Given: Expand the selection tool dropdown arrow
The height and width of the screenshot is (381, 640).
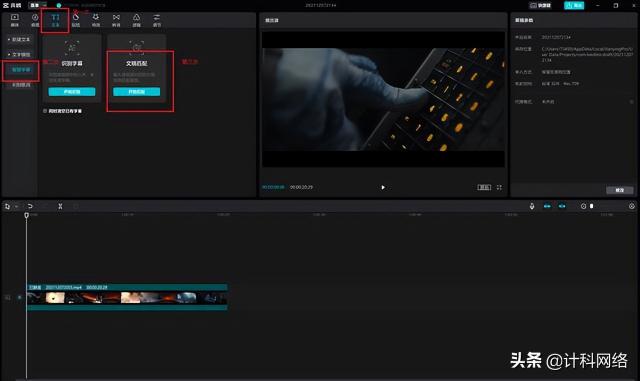Looking at the screenshot, I should (16, 207).
